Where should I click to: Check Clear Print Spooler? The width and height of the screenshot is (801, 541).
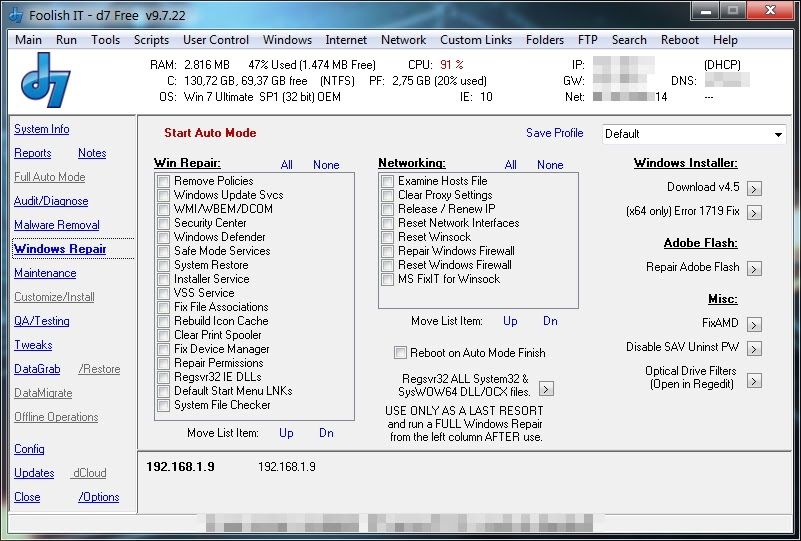[x=163, y=335]
